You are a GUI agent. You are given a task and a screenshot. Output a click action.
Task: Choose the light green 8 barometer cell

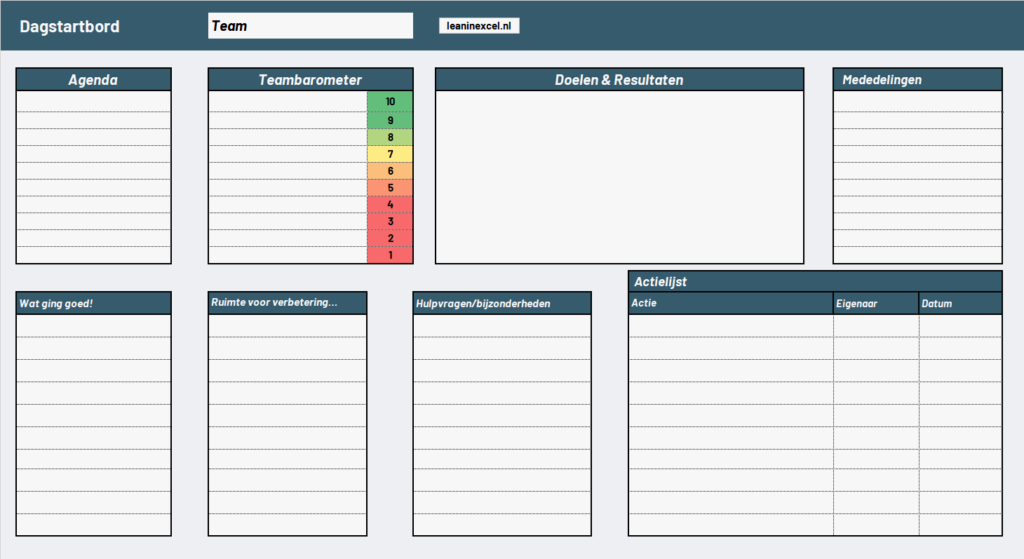click(390, 137)
